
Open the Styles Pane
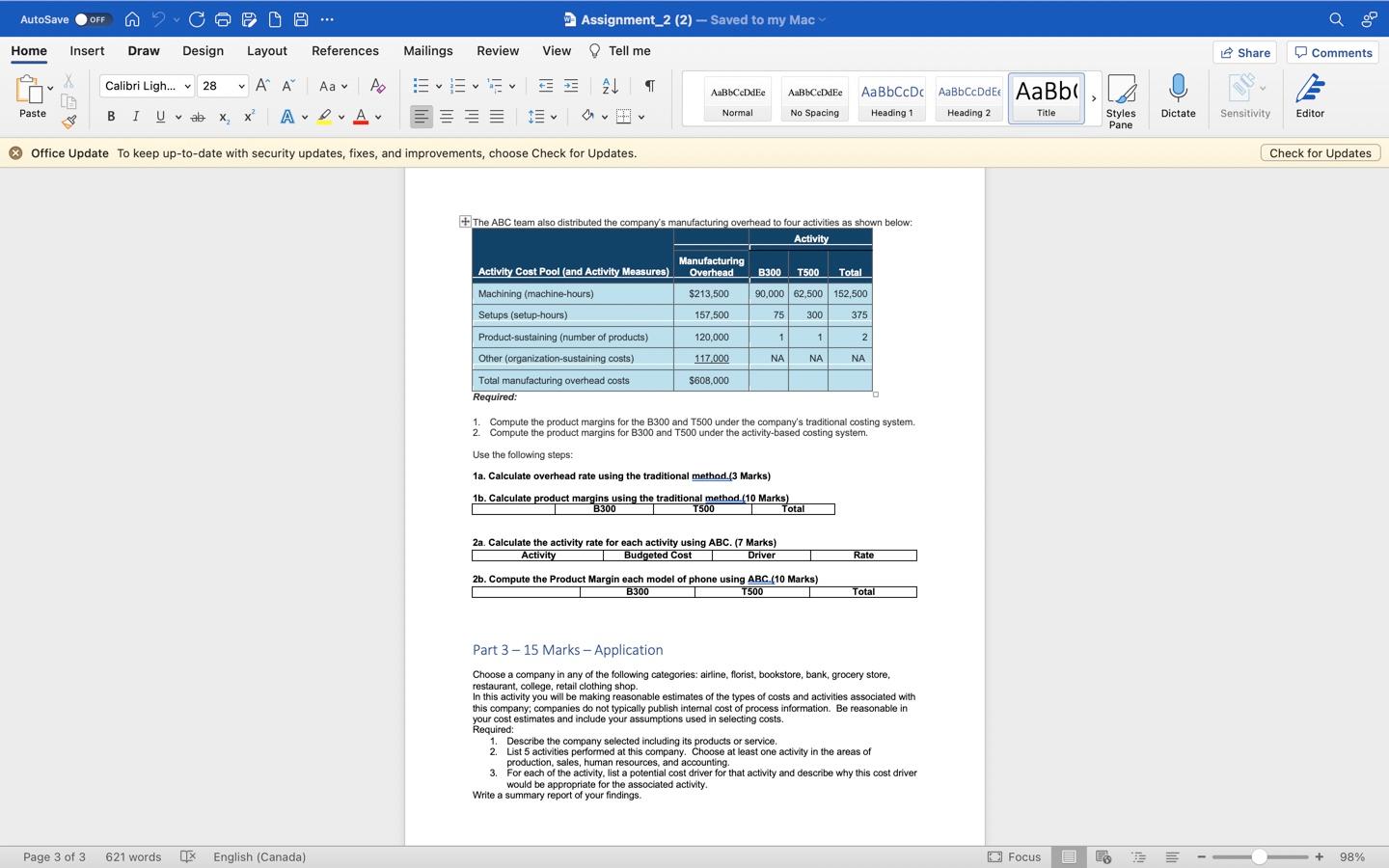coord(1121,96)
